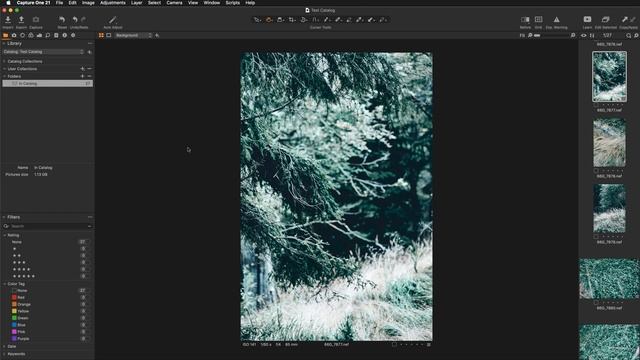This screenshot has width=640, height=360.
Task: Select the Erase Mask cursor tool
Action: point(349,20)
